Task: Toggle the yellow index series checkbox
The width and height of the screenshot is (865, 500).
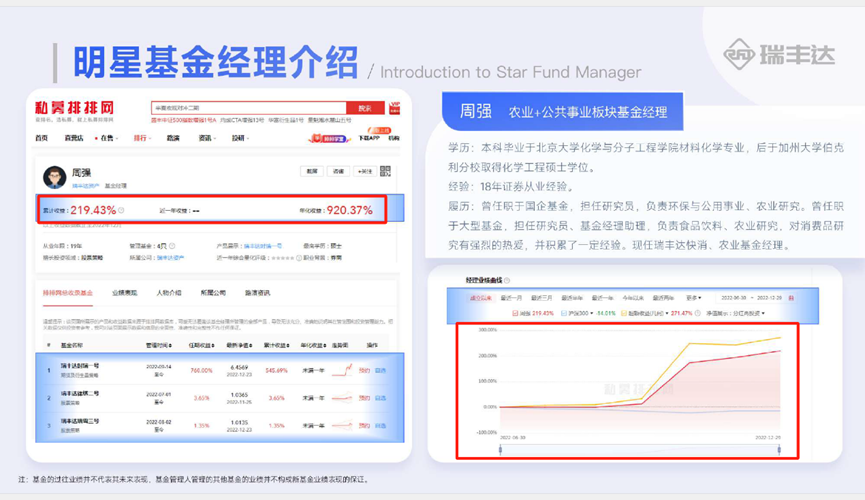Action: pyautogui.click(x=624, y=313)
